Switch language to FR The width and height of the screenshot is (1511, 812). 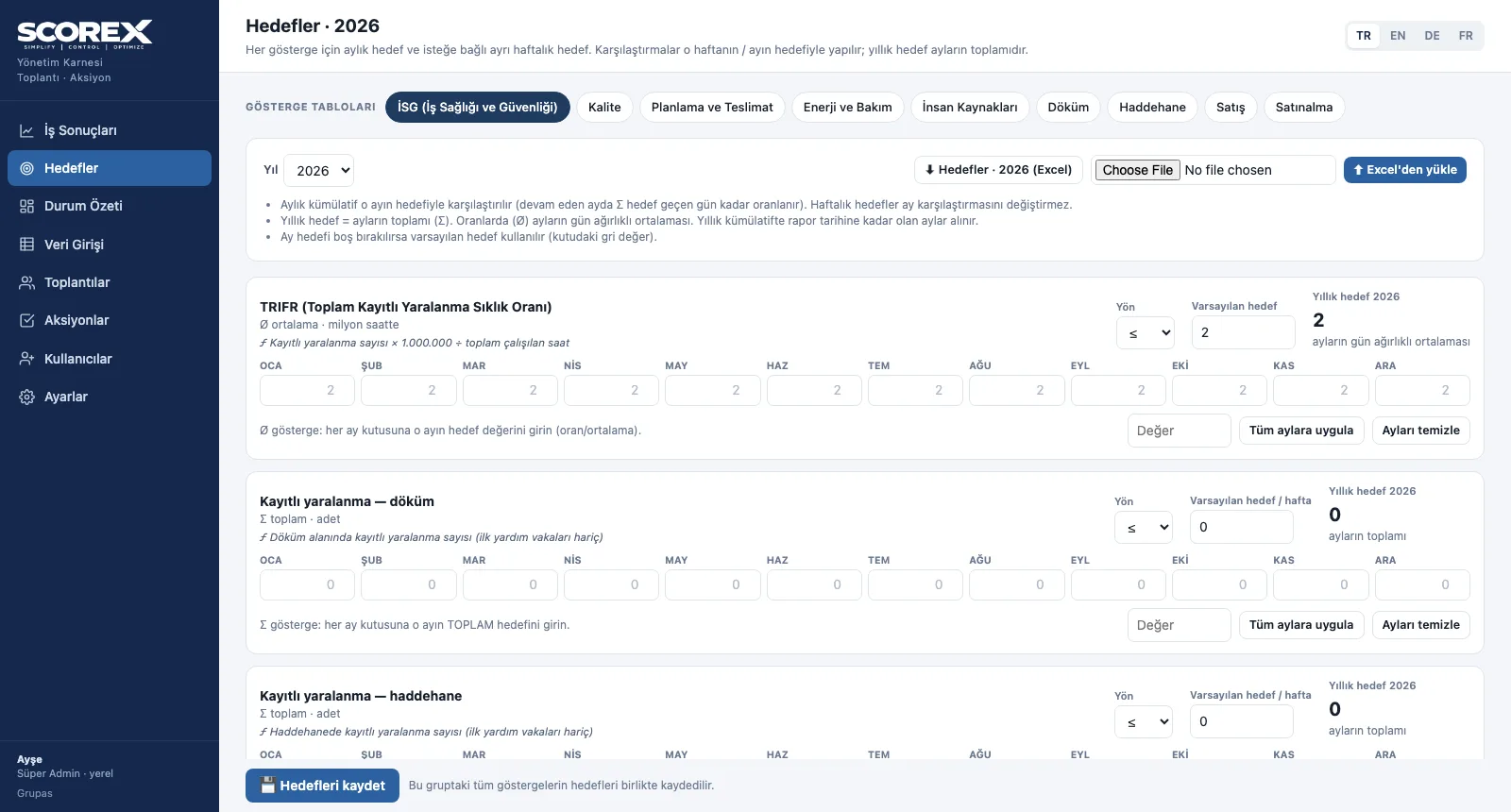pyautogui.click(x=1466, y=36)
